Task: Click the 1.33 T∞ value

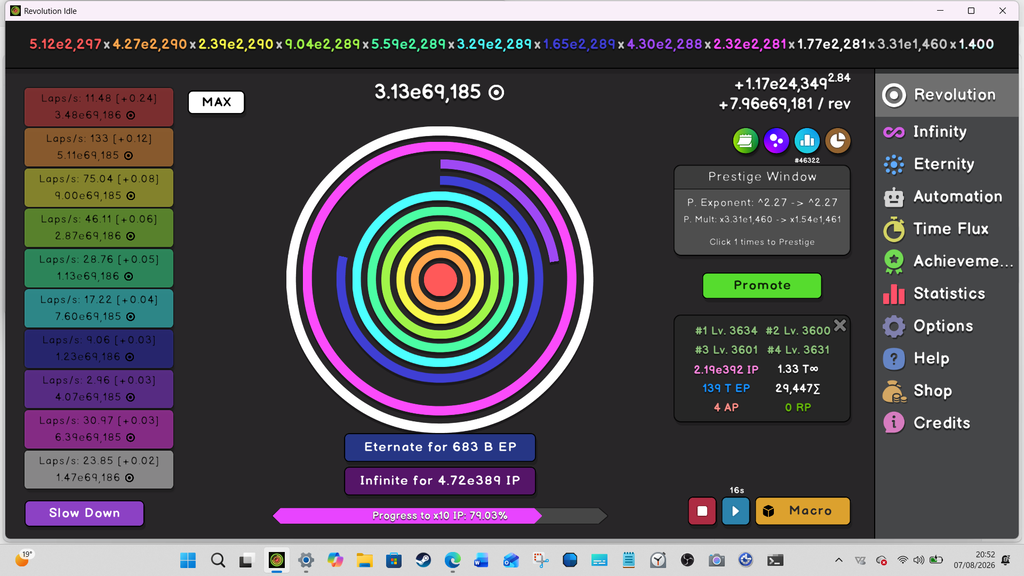Action: click(x=797, y=370)
